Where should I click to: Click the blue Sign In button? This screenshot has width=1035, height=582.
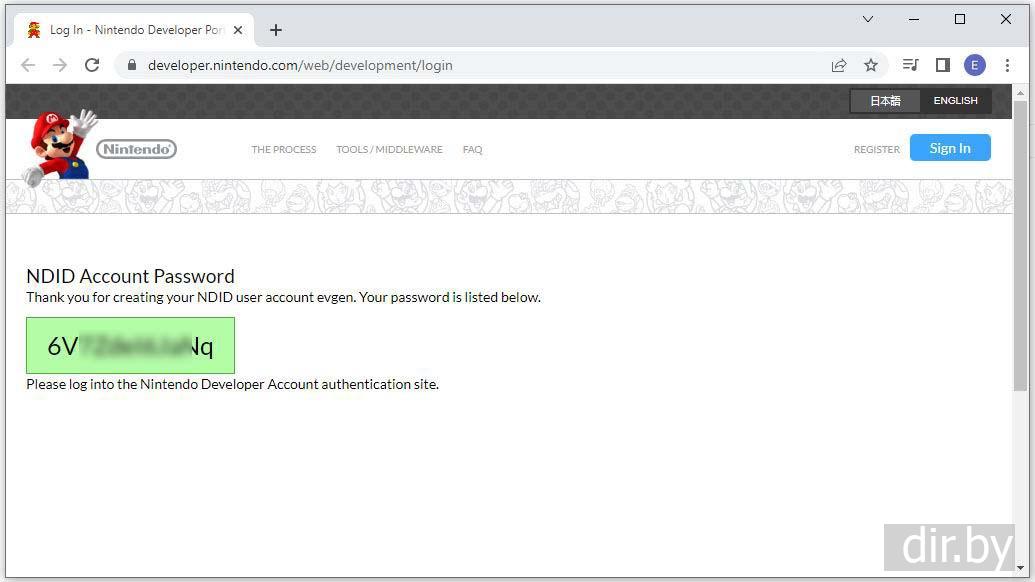click(950, 148)
